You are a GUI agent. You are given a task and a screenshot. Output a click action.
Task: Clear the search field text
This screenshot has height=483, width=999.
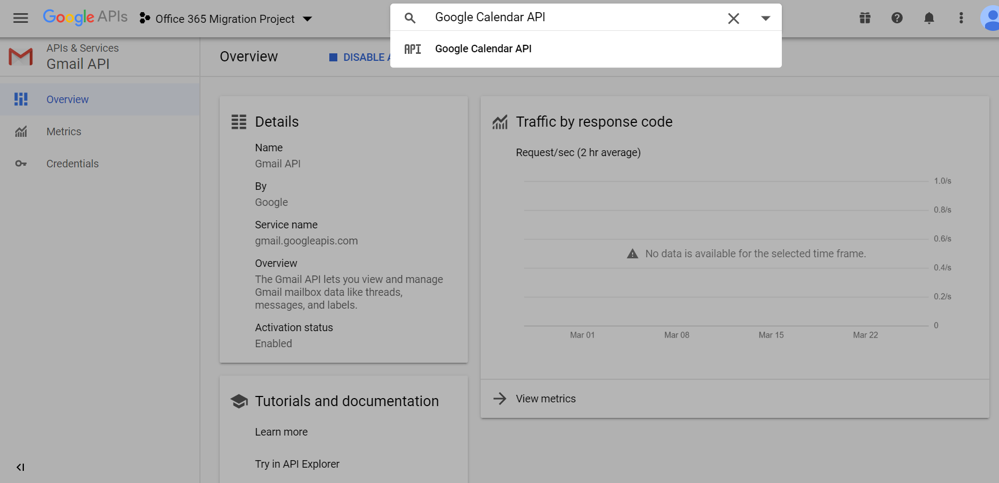click(733, 18)
